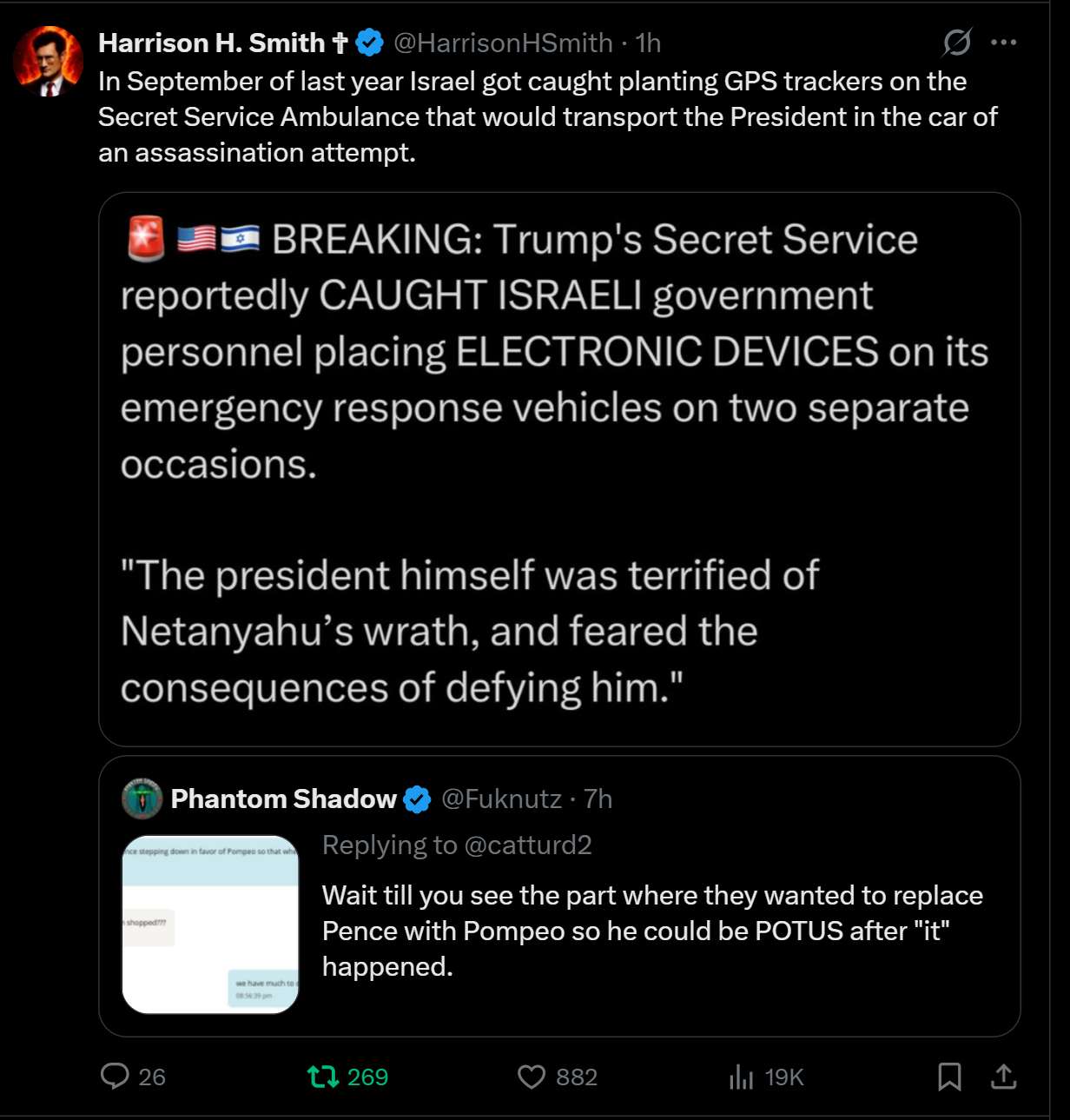Click Harrison's blue verified badge
Image resolution: width=1070 pixels, height=1120 pixels.
[370, 43]
